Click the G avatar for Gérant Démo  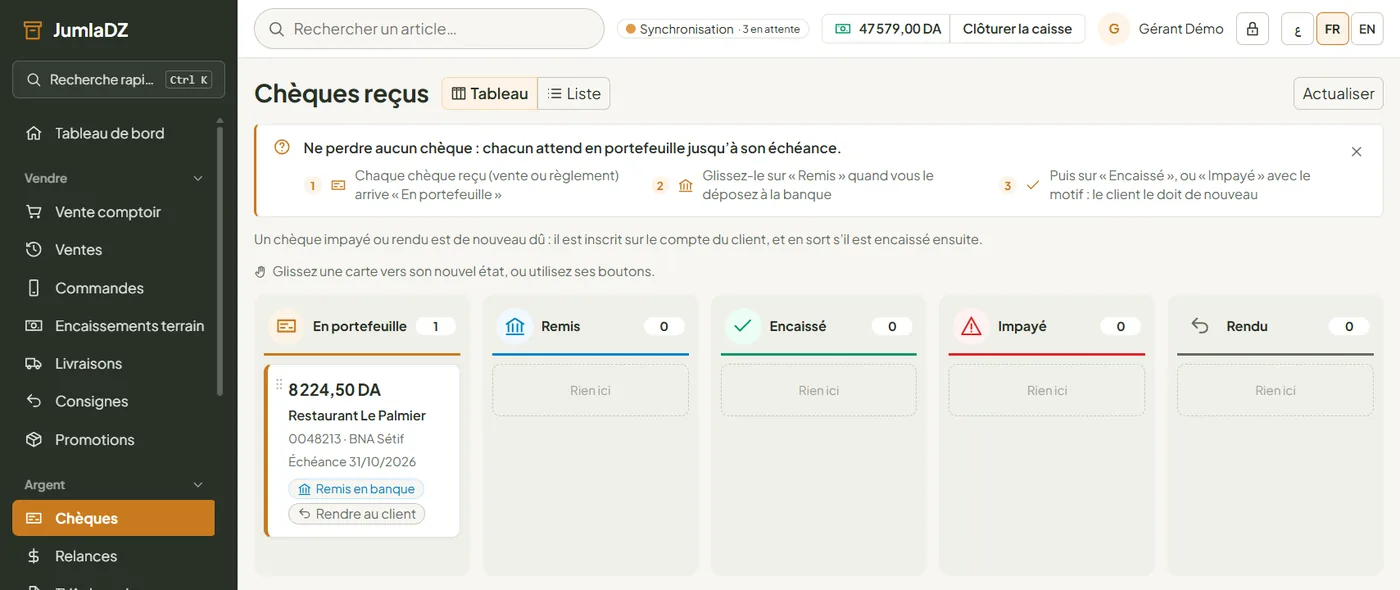(x=1114, y=29)
